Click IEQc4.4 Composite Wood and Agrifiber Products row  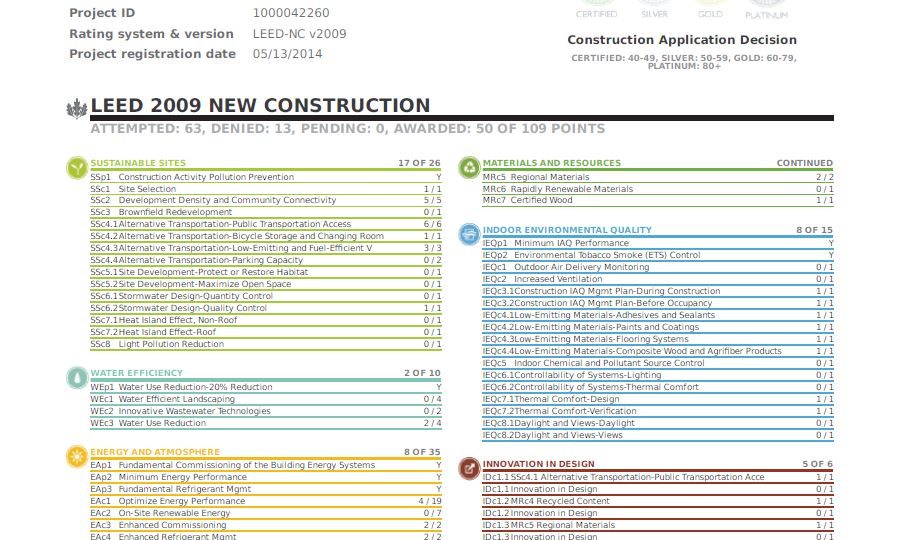click(x=658, y=351)
